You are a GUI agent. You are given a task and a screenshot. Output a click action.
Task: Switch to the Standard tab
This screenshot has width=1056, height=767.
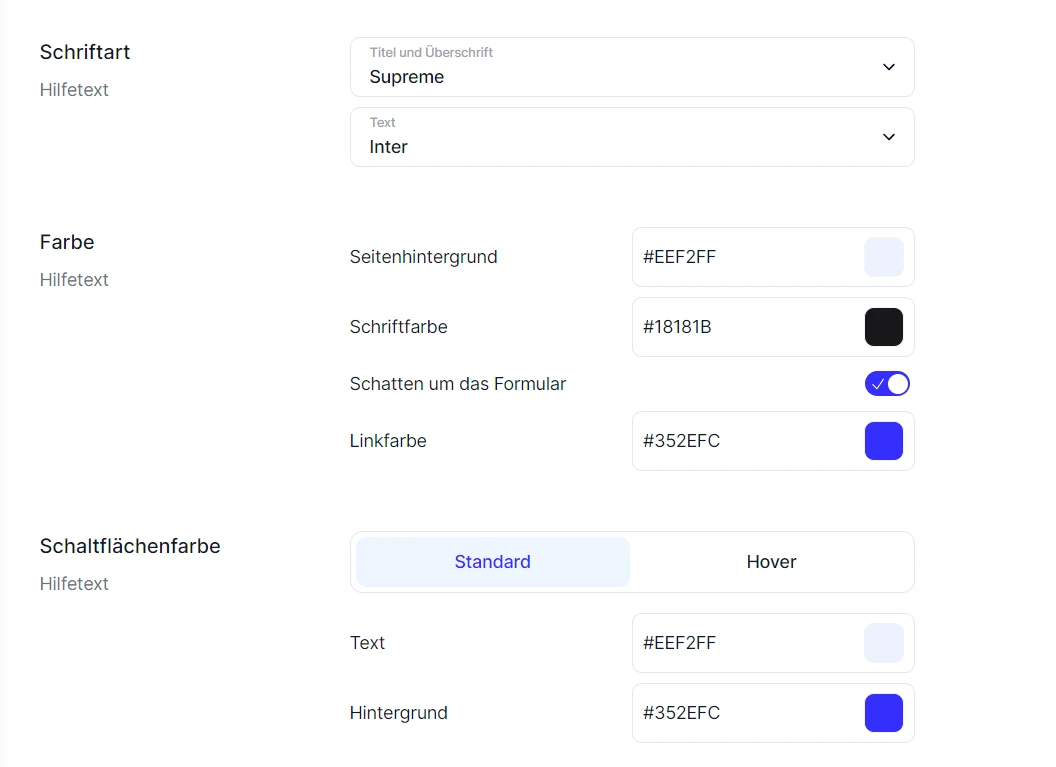point(492,562)
